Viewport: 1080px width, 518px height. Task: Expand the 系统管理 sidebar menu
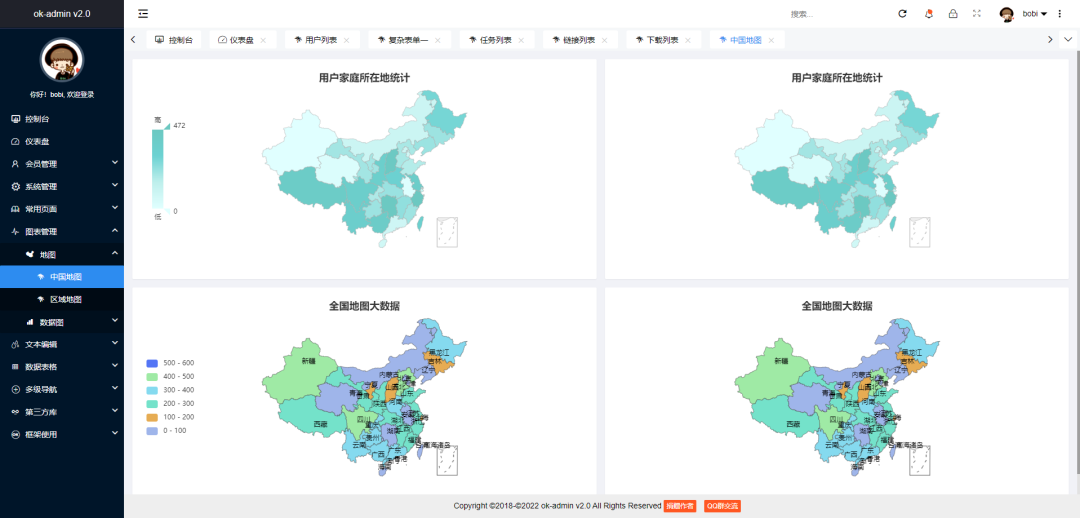pyautogui.click(x=62, y=187)
